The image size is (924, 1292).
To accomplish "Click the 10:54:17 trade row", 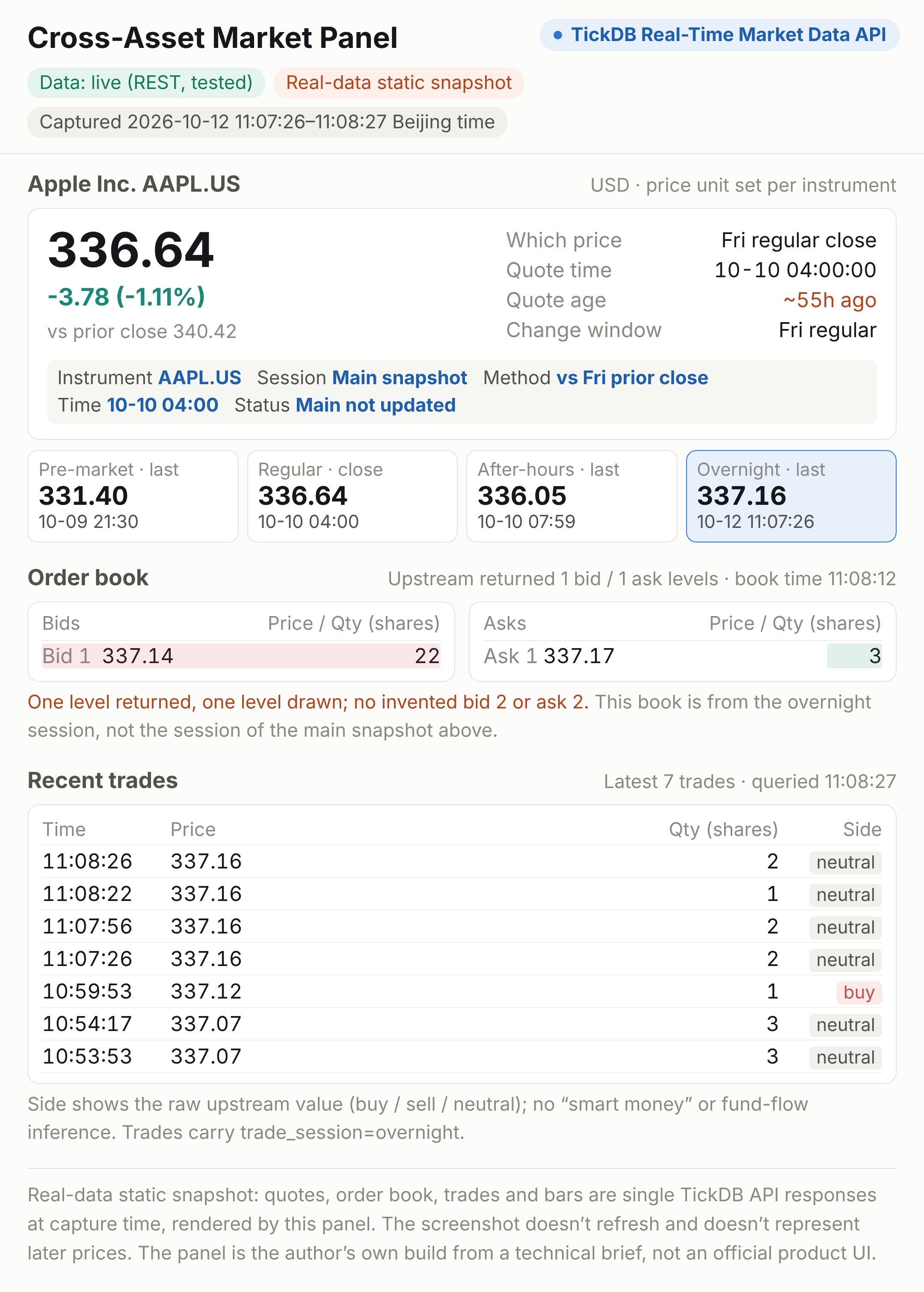I will (462, 1024).
